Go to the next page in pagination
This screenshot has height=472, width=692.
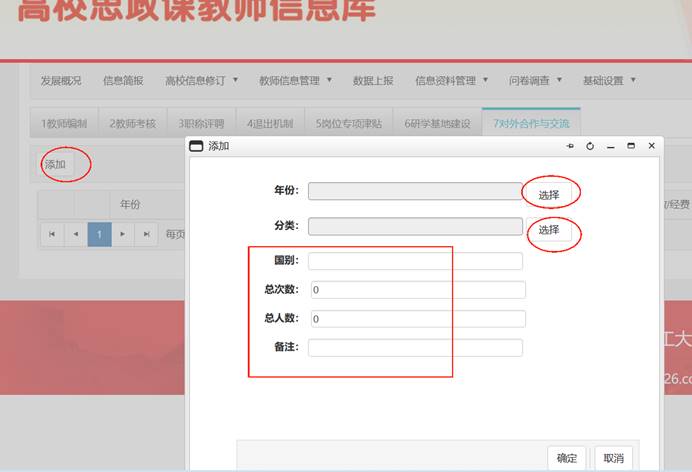coord(123,234)
